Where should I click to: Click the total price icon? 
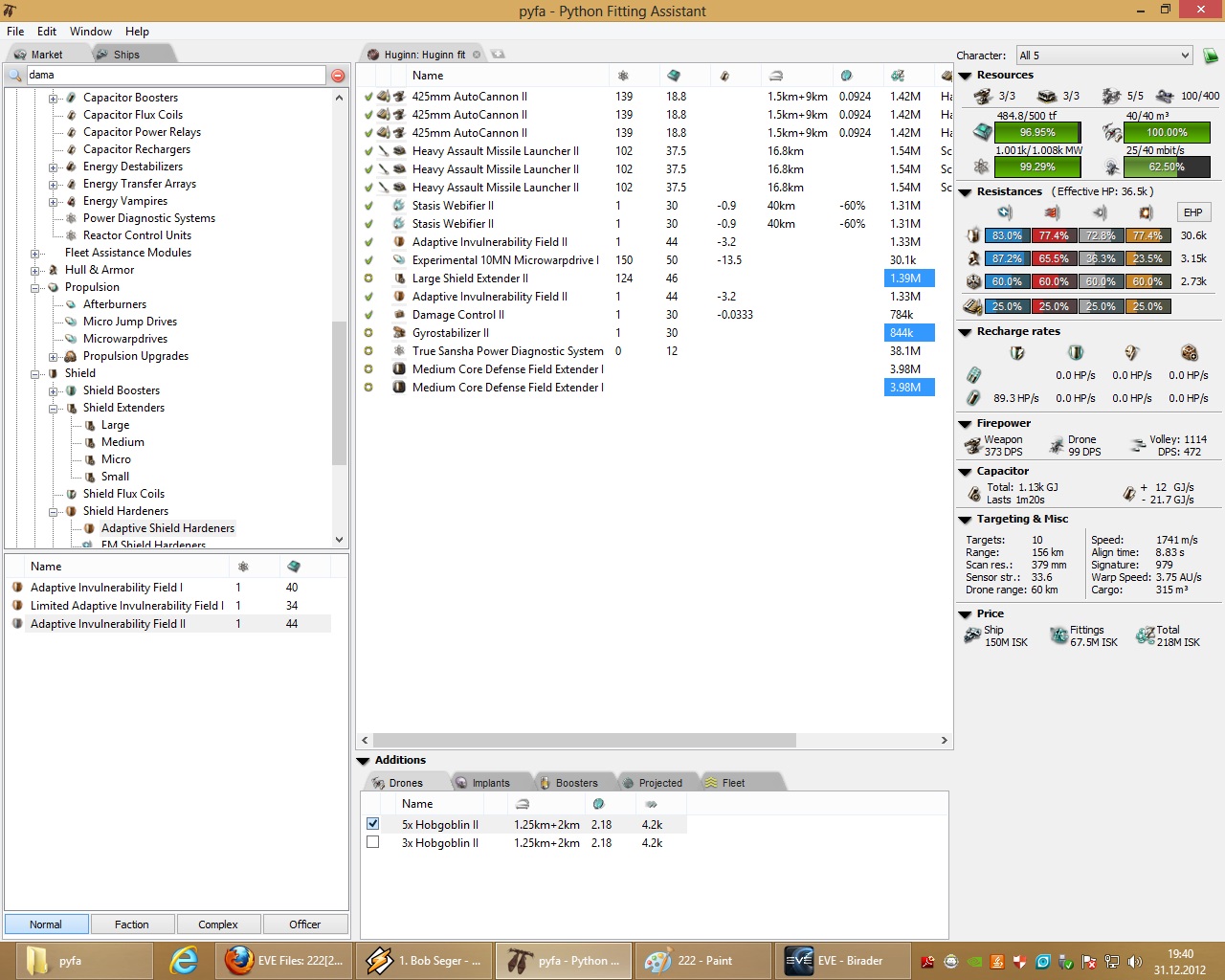pyautogui.click(x=1145, y=635)
